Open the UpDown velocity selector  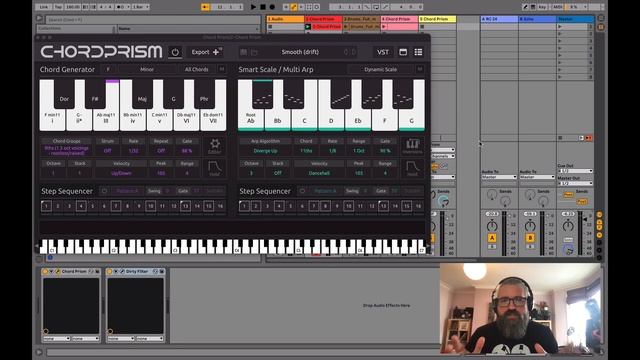121,173
